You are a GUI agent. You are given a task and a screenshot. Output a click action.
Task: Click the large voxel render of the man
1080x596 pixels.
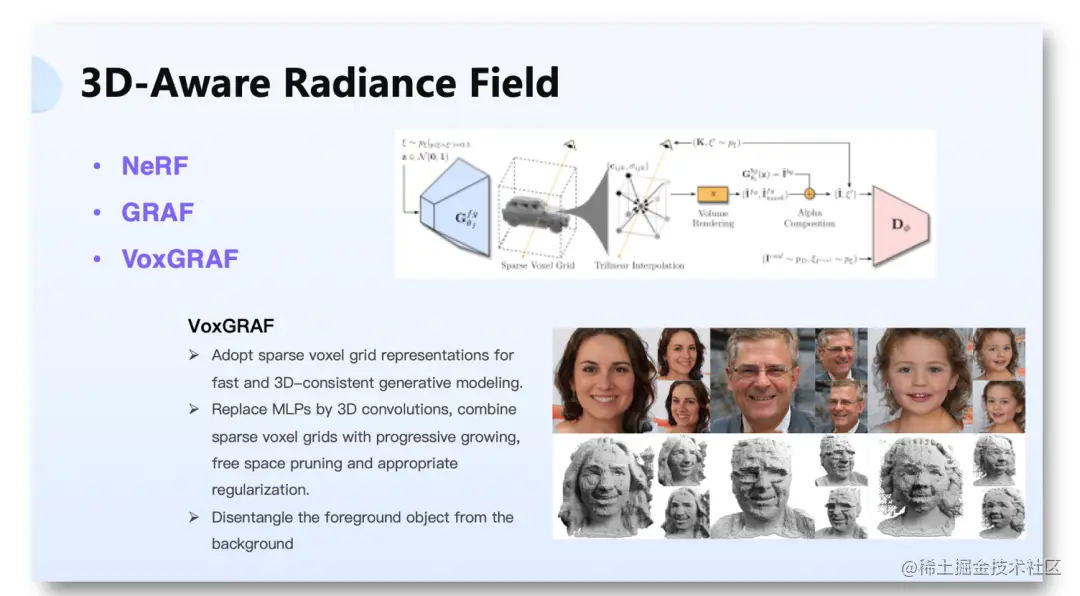click(x=762, y=486)
